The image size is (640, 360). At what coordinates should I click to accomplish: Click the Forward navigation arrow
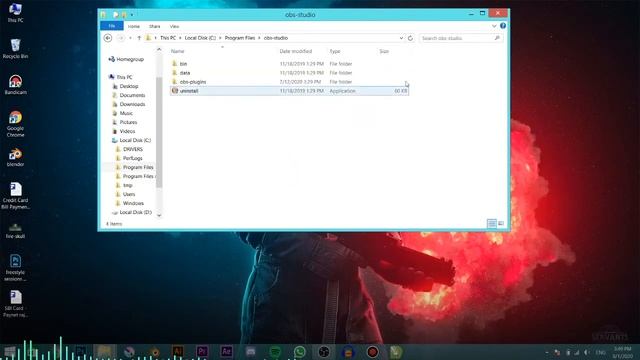(x=121, y=38)
